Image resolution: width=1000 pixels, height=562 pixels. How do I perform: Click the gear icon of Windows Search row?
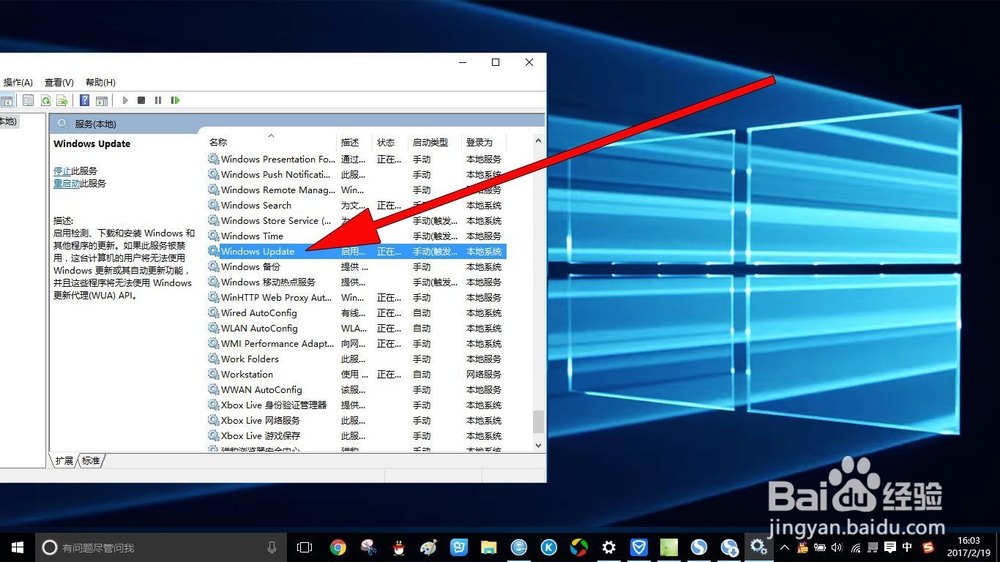[213, 205]
